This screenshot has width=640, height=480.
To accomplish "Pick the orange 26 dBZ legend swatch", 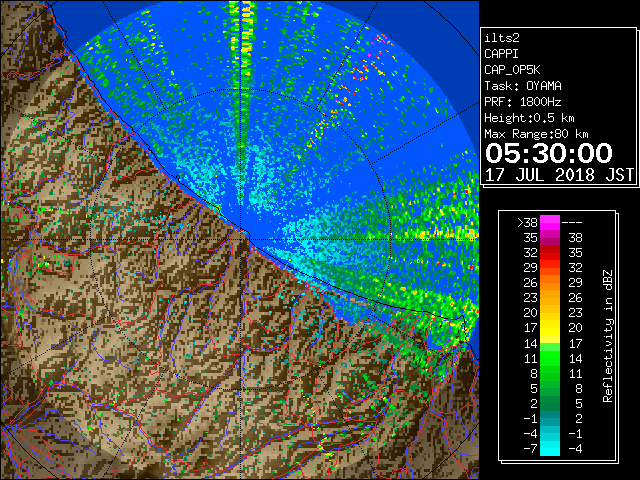I will click(x=550, y=282).
